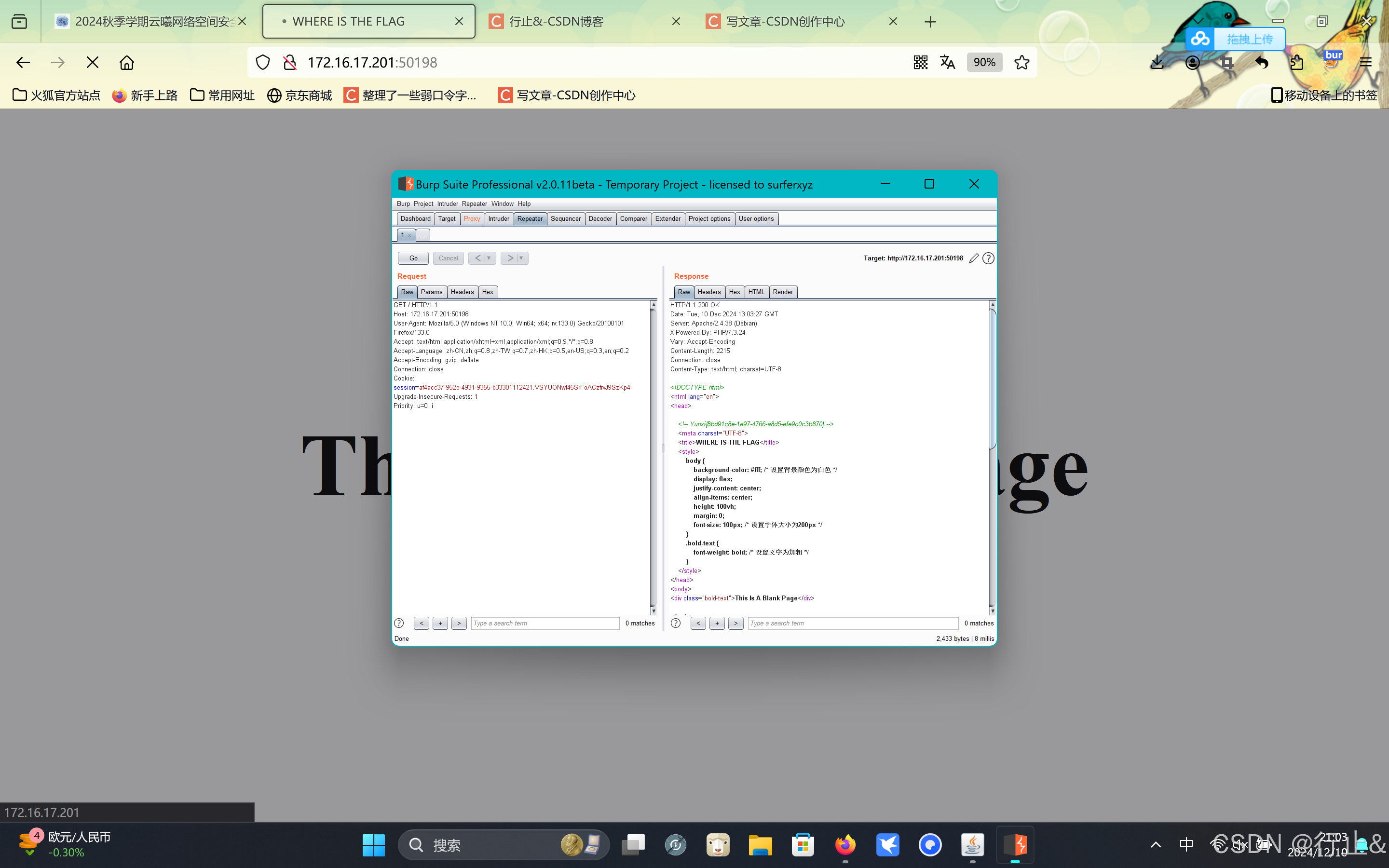The height and width of the screenshot is (868, 1389).
Task: Expand the history forward dropdown arrow in Repeater
Action: click(x=521, y=258)
